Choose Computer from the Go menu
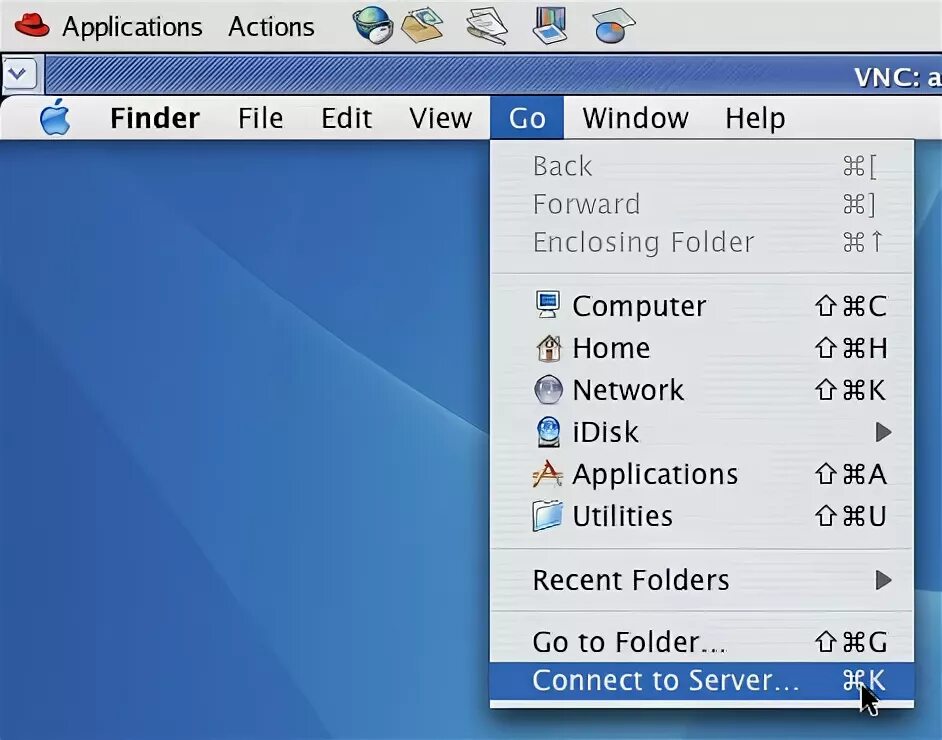 (702, 306)
